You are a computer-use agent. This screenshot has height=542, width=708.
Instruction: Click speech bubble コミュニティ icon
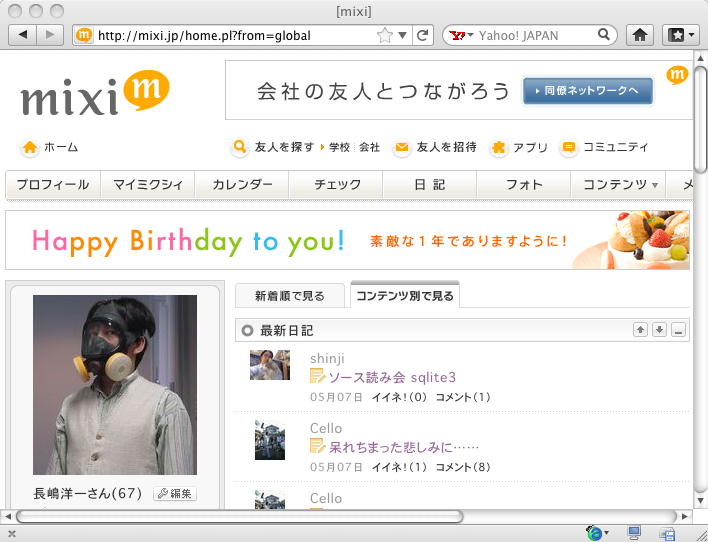(x=568, y=148)
